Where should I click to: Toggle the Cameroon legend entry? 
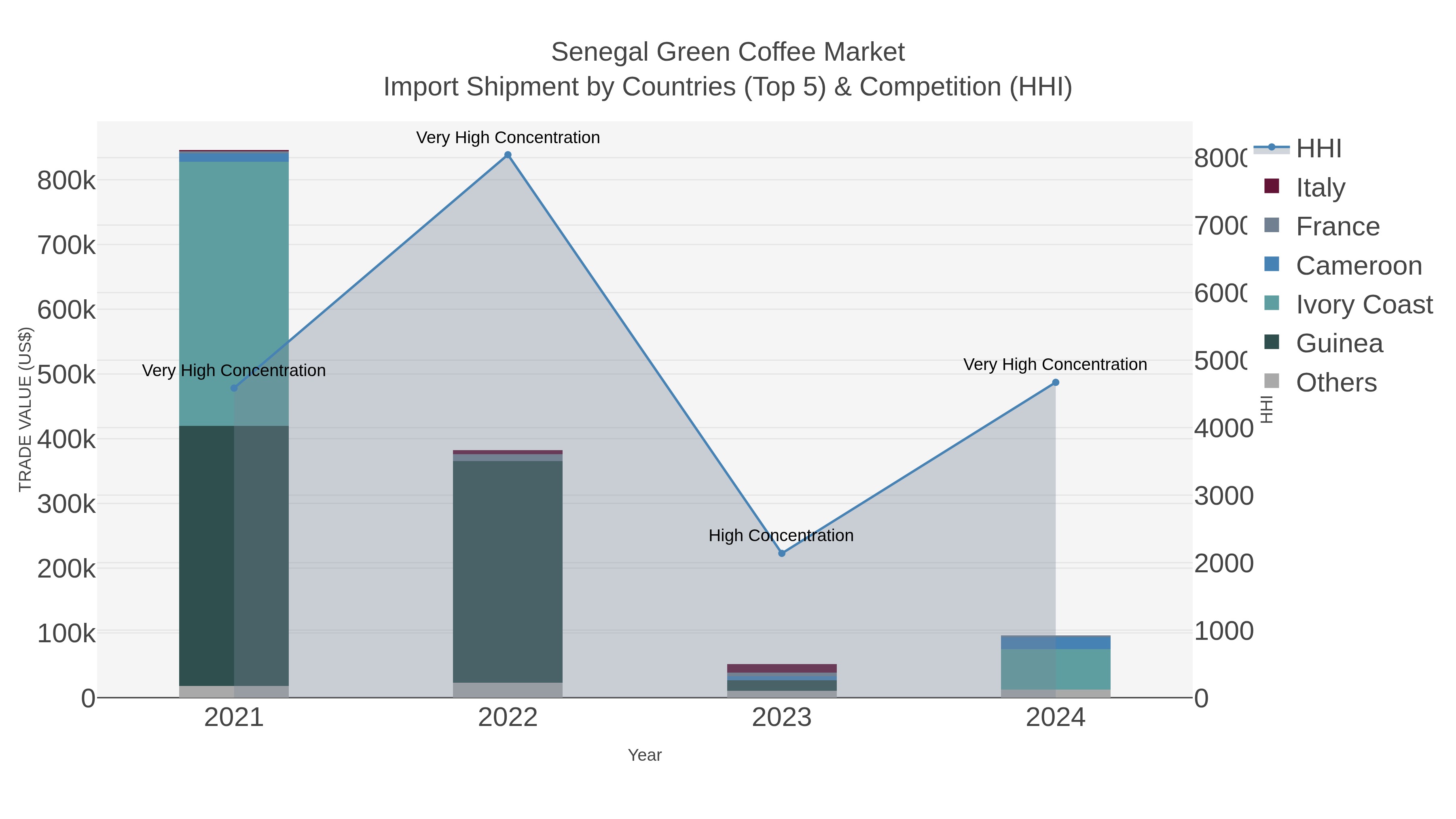tap(1343, 266)
